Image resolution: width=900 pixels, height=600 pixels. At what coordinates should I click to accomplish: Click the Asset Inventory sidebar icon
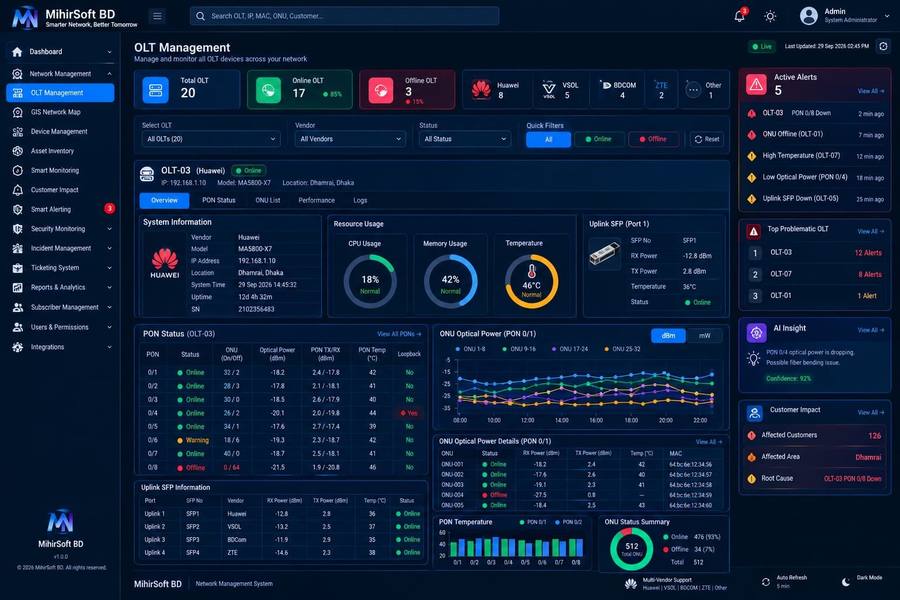(18, 151)
